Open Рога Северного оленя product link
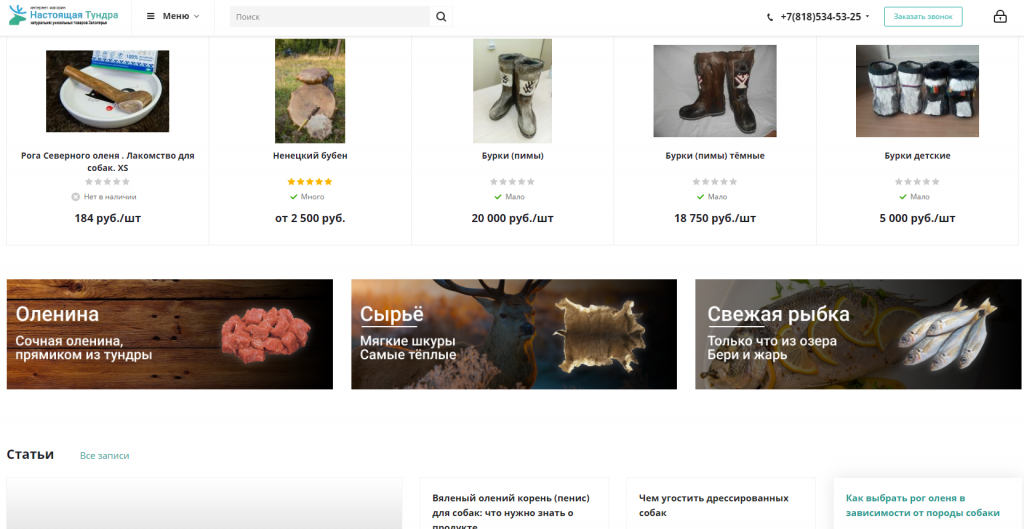The width and height of the screenshot is (1024, 529). (x=108, y=161)
